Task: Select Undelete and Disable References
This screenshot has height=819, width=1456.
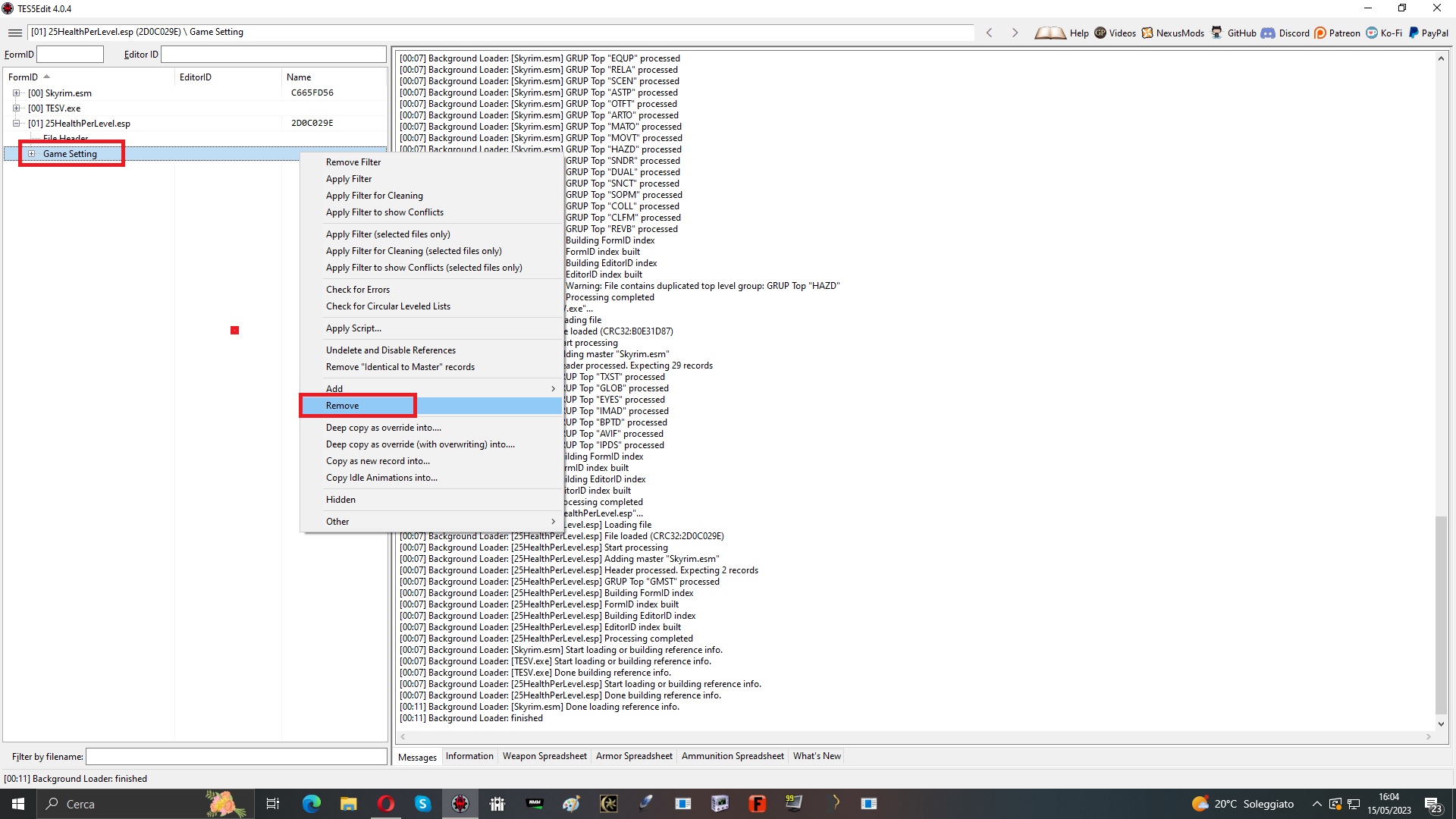Action: [x=431, y=350]
